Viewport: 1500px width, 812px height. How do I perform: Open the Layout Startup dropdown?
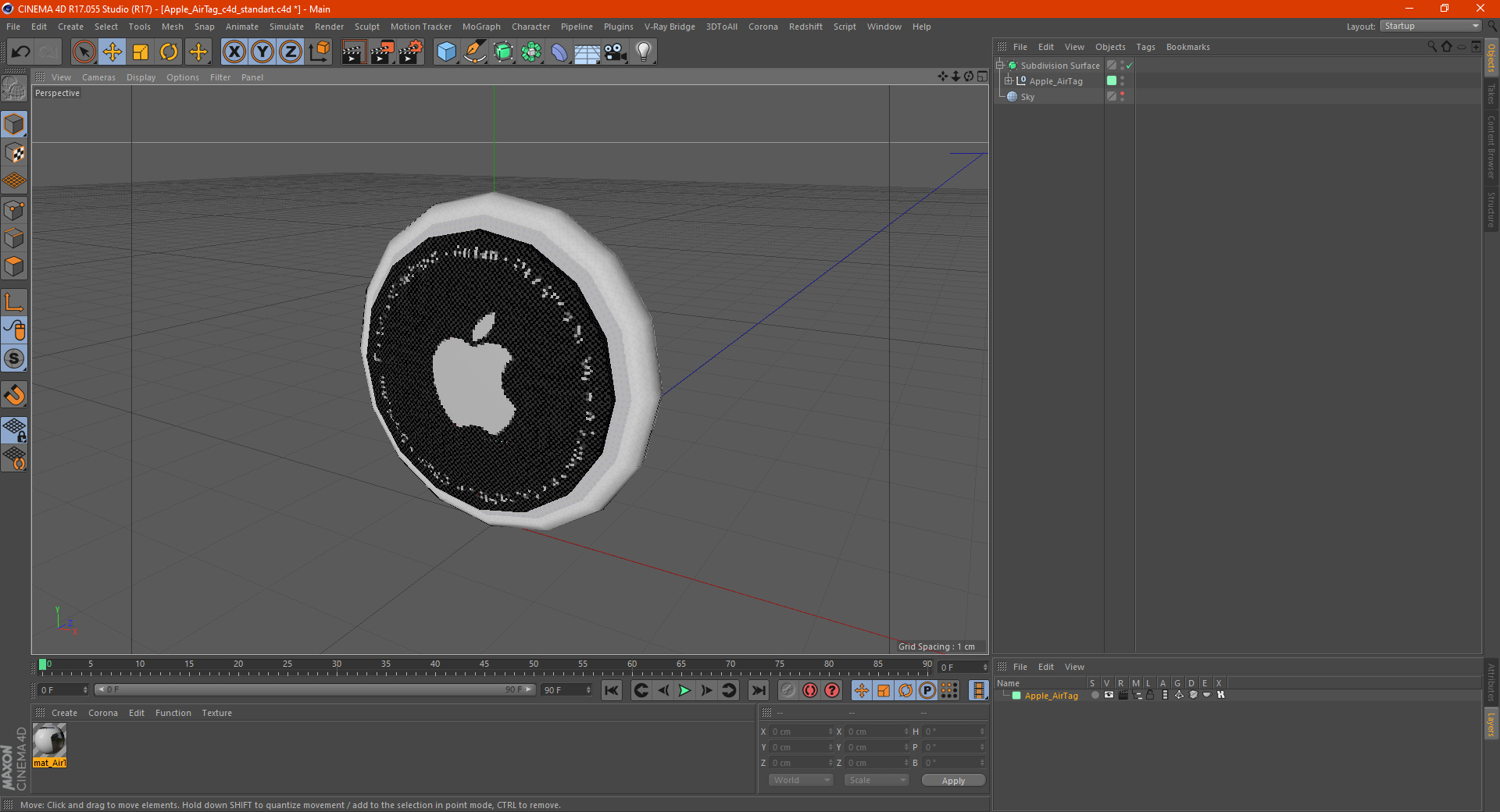pos(1431,26)
